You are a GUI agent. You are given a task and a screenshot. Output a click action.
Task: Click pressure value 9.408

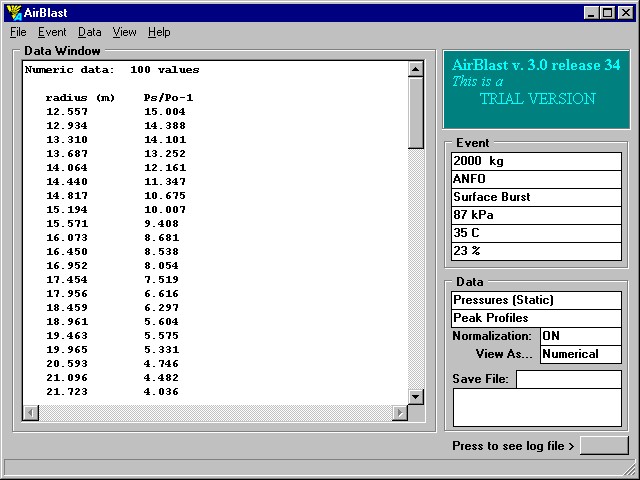[161, 224]
